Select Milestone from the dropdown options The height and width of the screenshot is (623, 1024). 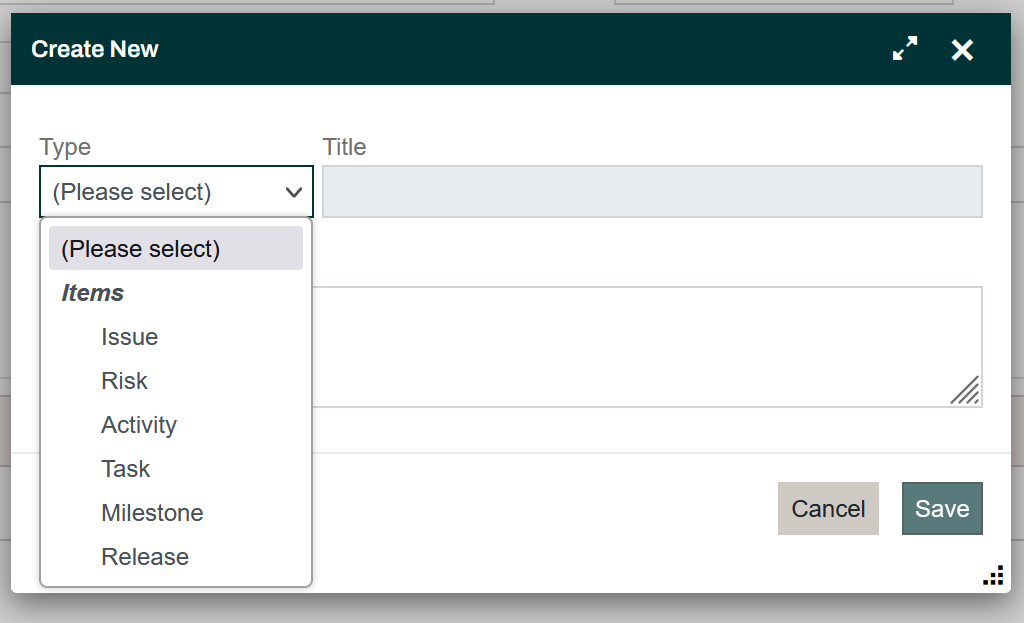pyautogui.click(x=152, y=513)
